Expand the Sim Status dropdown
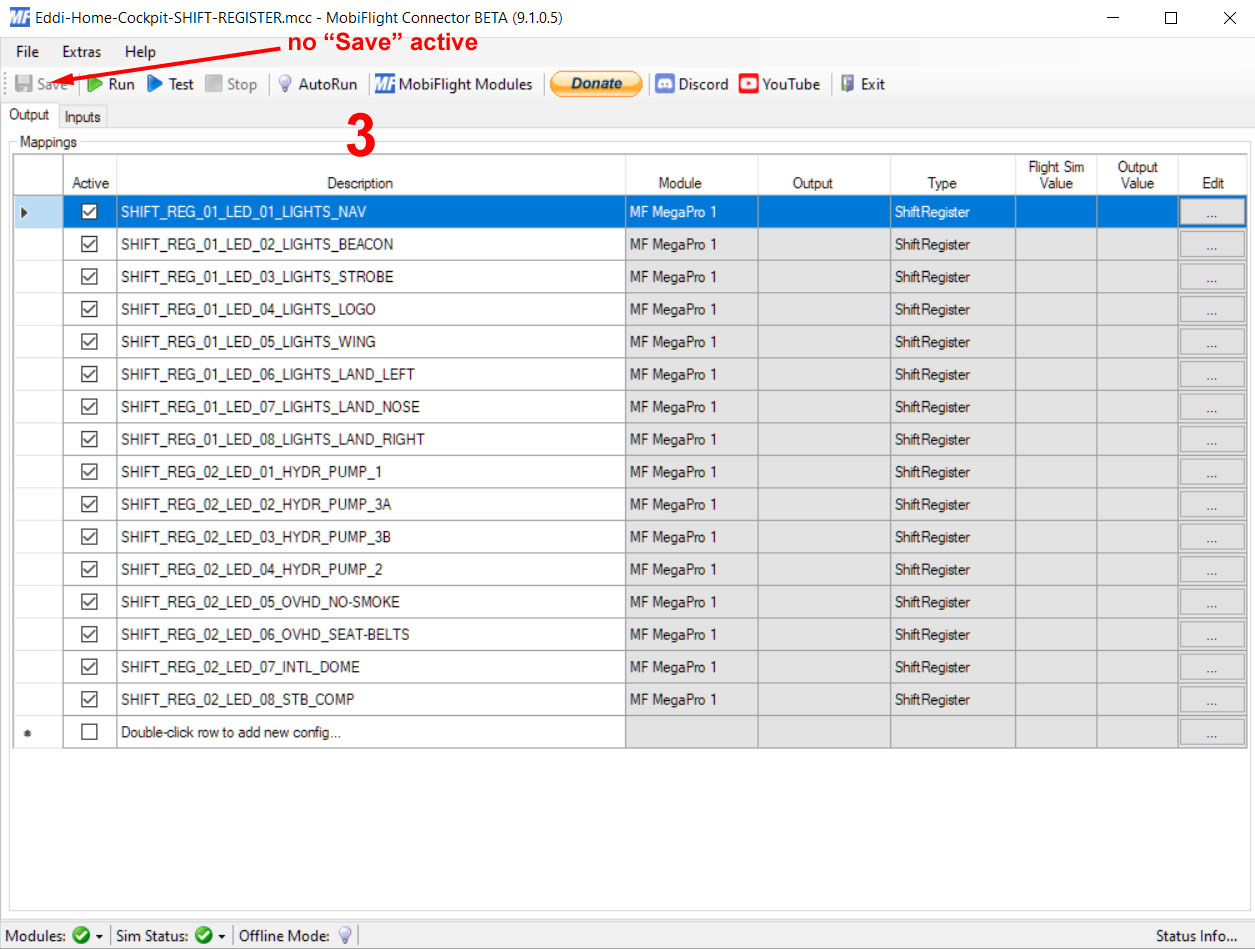Screen dimensions: 1255x949 point(220,935)
